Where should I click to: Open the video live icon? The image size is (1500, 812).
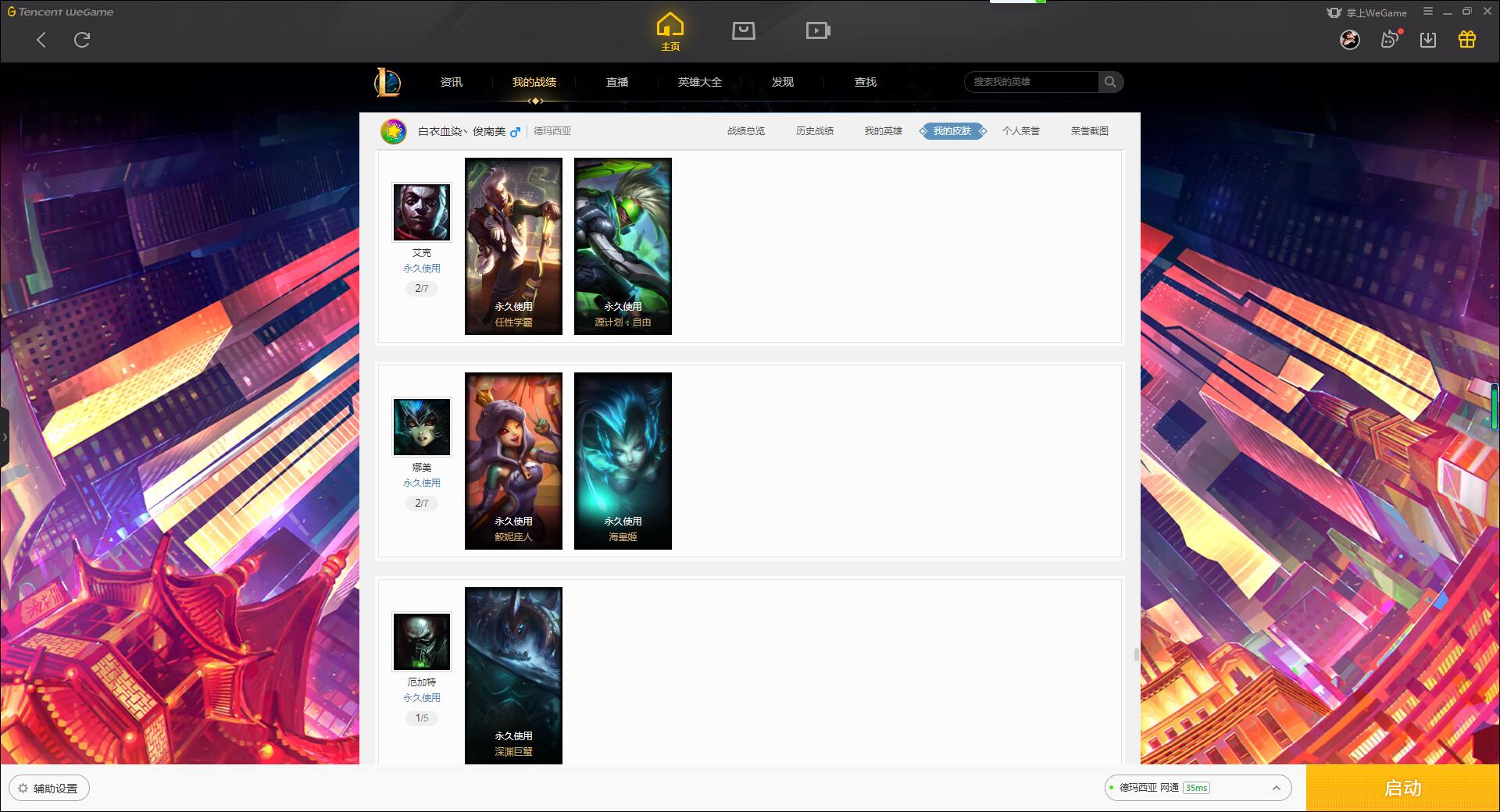point(818,31)
